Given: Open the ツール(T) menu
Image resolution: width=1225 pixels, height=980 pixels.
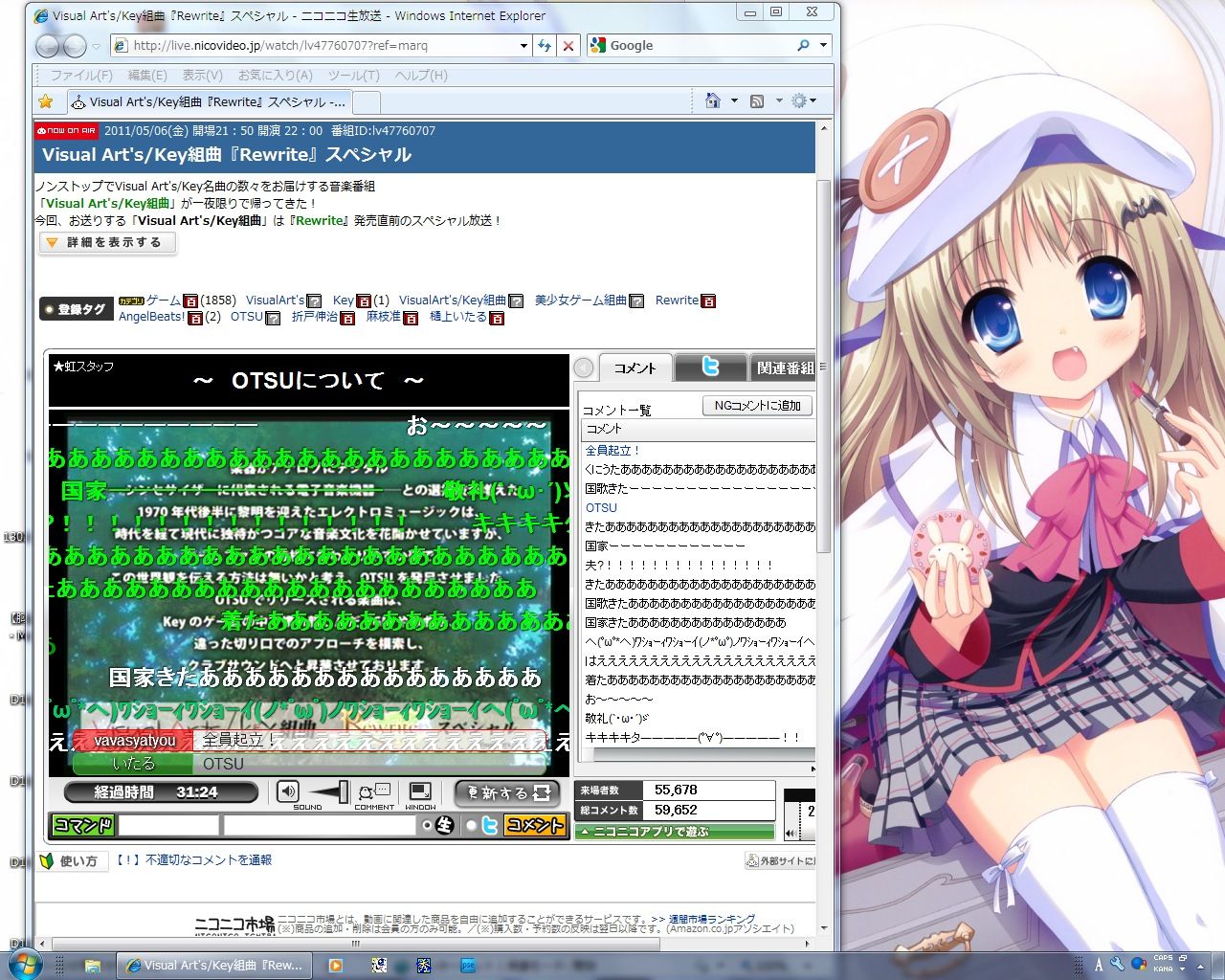Looking at the screenshot, I should (x=354, y=76).
